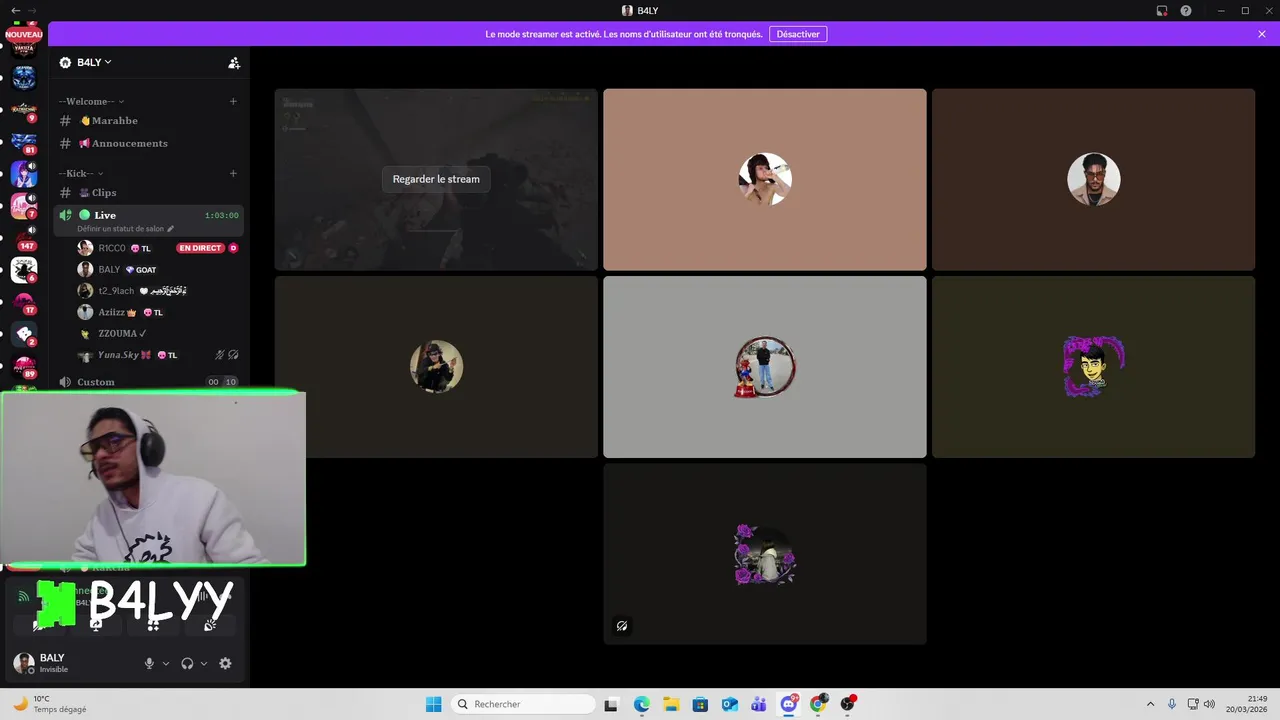
Task: Open the weather widget showing 10°C
Action: pyautogui.click(x=50, y=704)
